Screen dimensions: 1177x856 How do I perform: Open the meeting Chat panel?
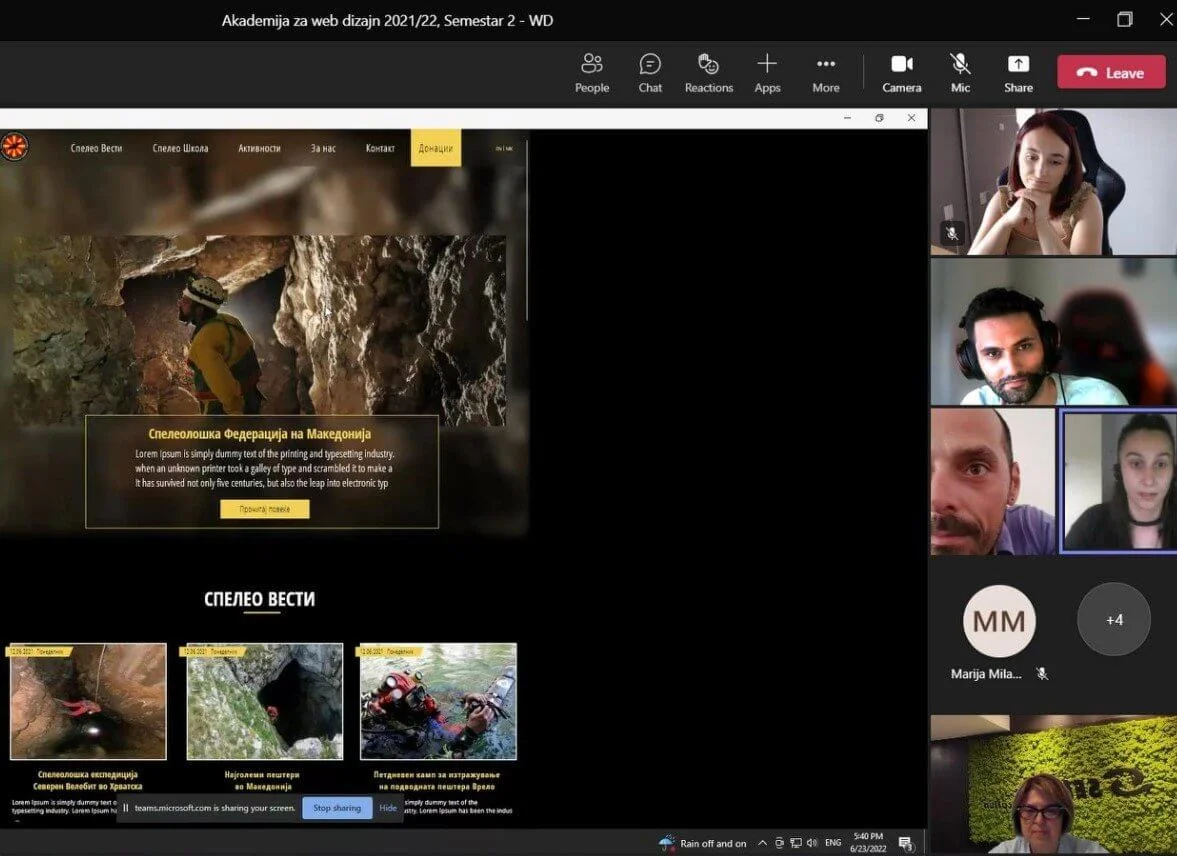tap(650, 73)
